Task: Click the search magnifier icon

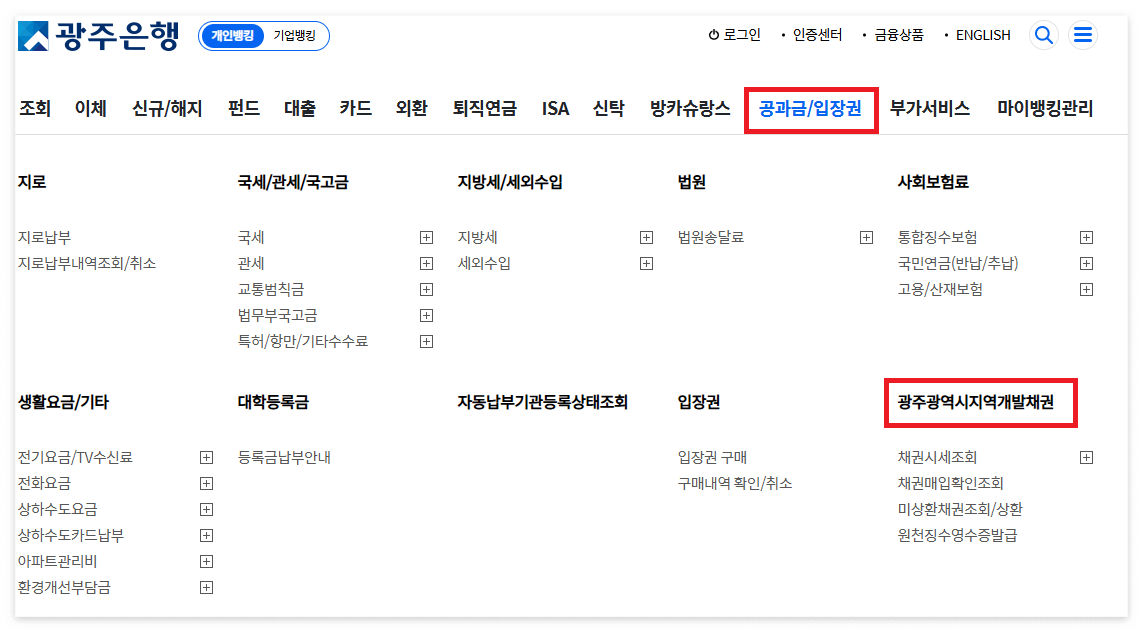Action: pos(1043,34)
